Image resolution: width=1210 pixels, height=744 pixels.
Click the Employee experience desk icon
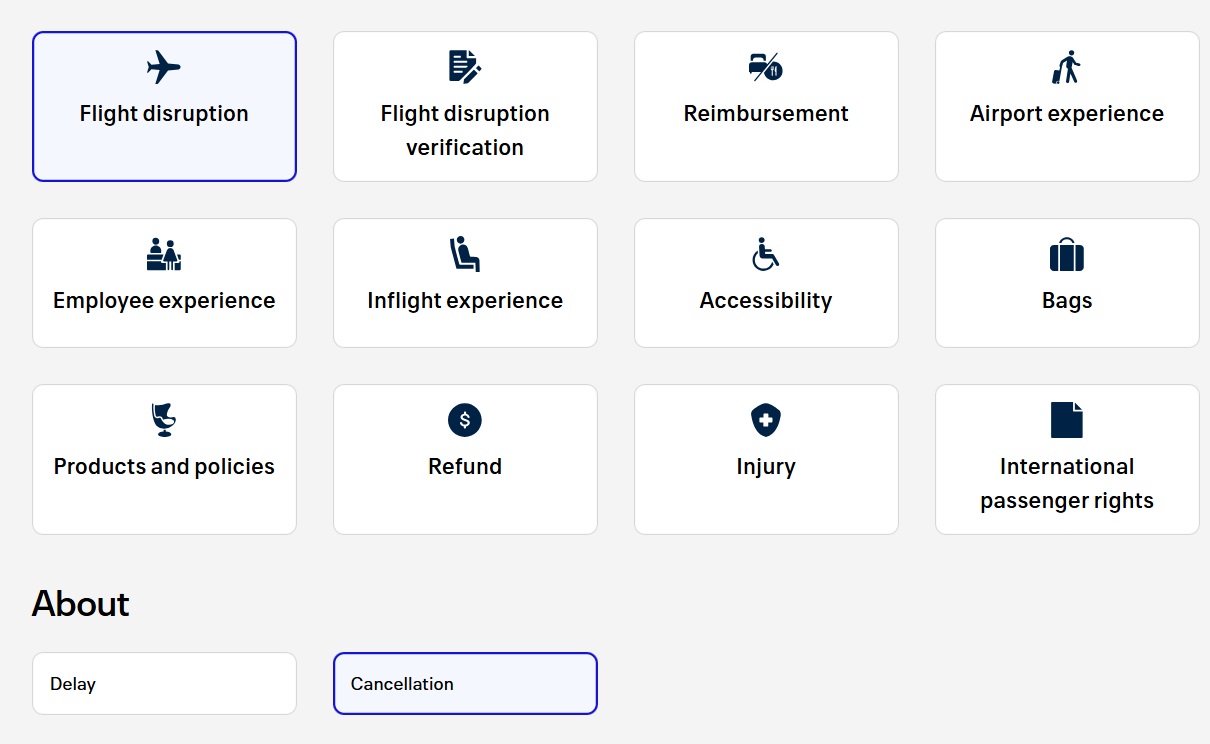click(x=164, y=255)
